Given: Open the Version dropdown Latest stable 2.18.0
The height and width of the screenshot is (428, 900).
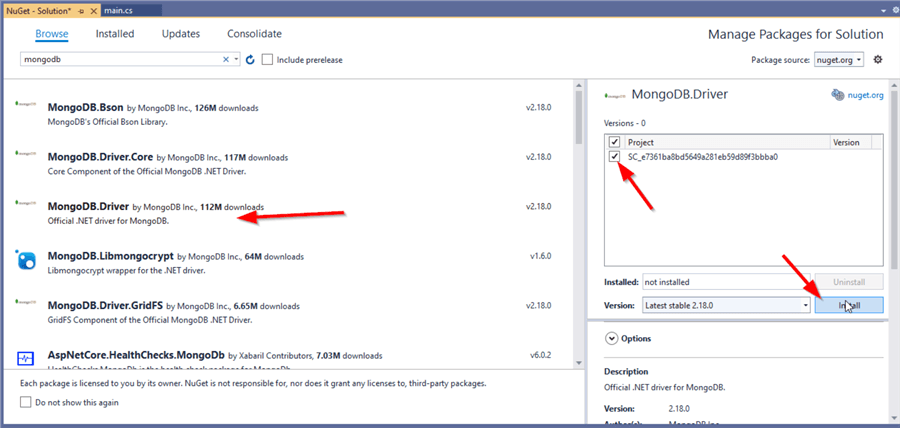Looking at the screenshot, I should 727,305.
